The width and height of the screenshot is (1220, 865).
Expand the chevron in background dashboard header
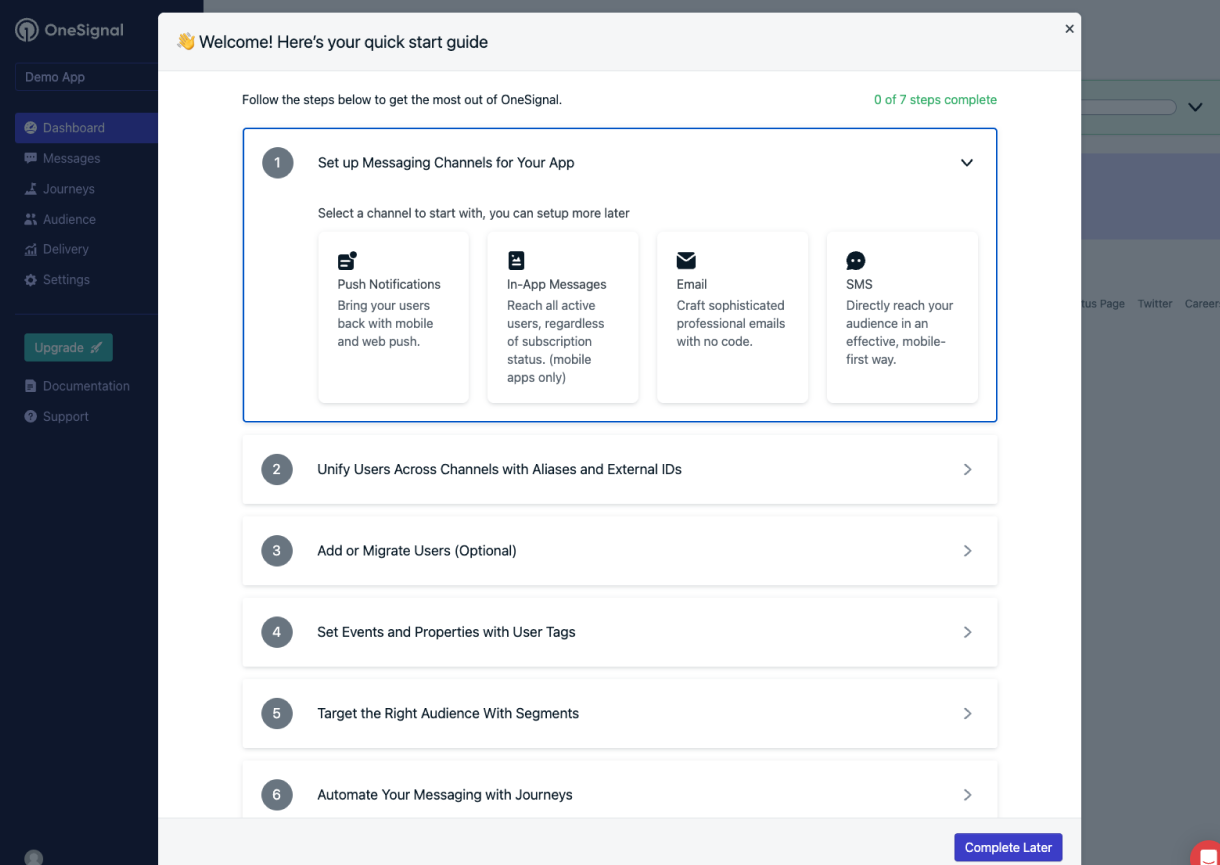point(1195,107)
